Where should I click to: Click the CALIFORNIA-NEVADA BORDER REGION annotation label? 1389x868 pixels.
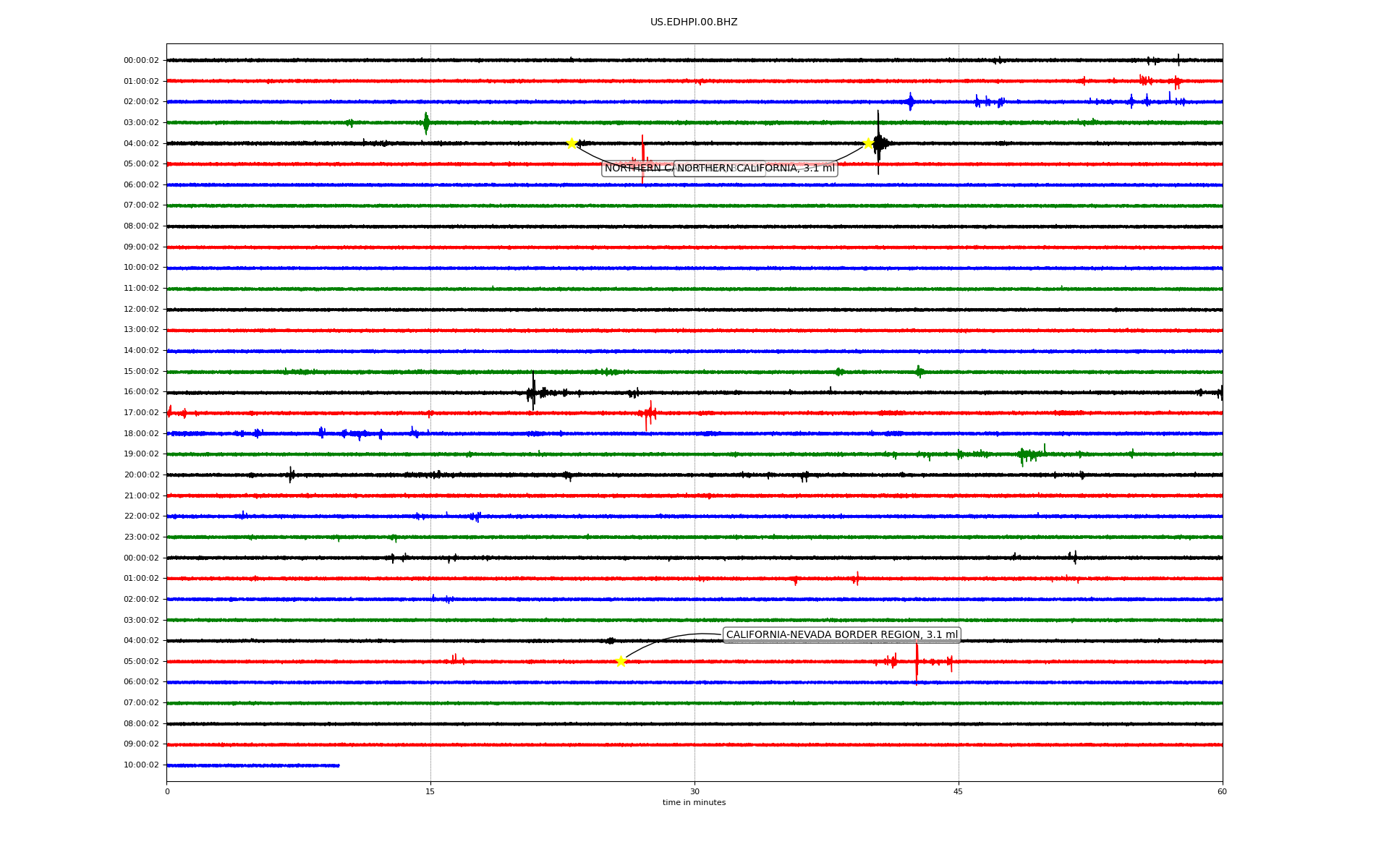pyautogui.click(x=841, y=635)
